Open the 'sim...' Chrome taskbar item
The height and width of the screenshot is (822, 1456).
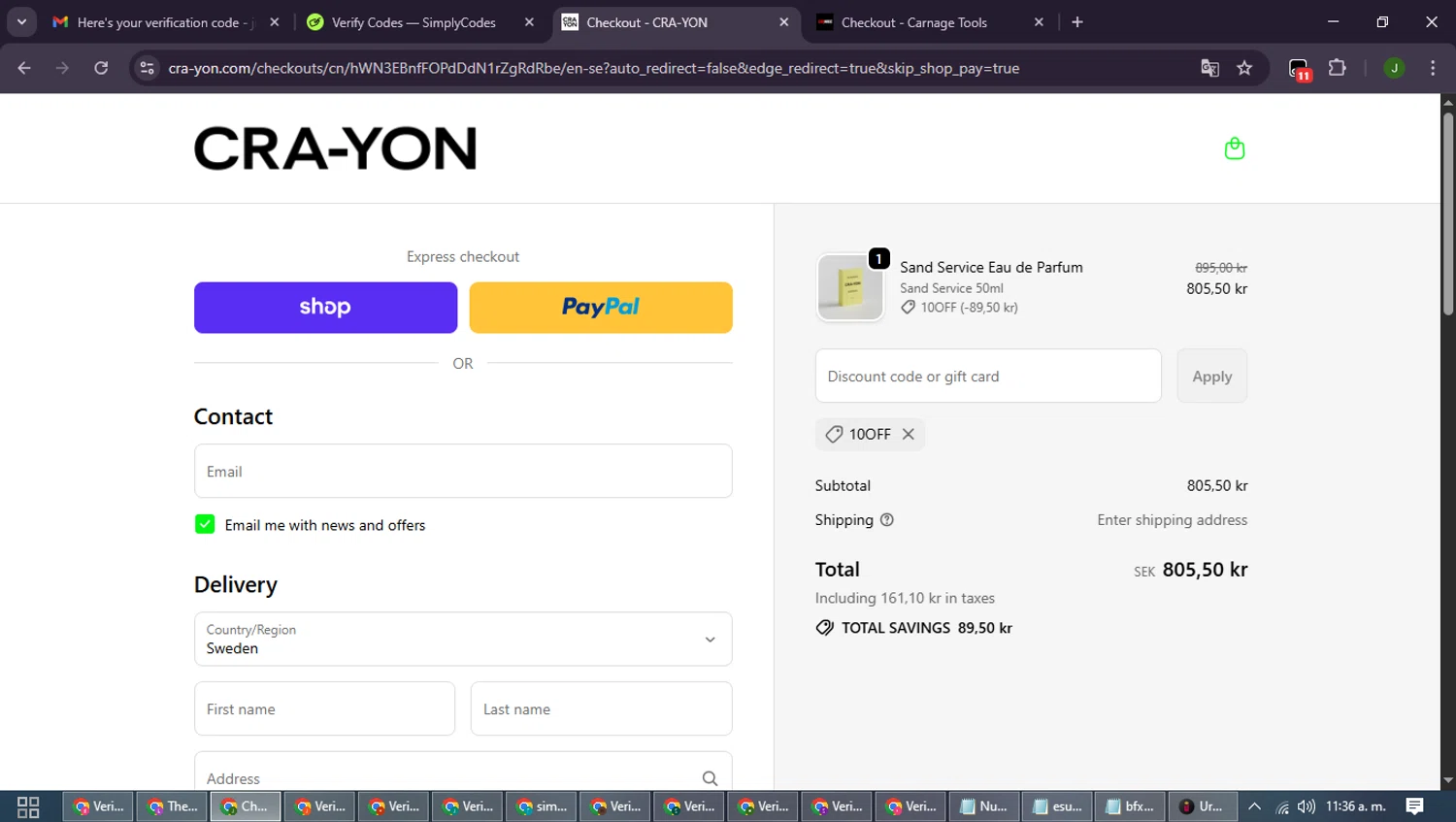click(542, 806)
